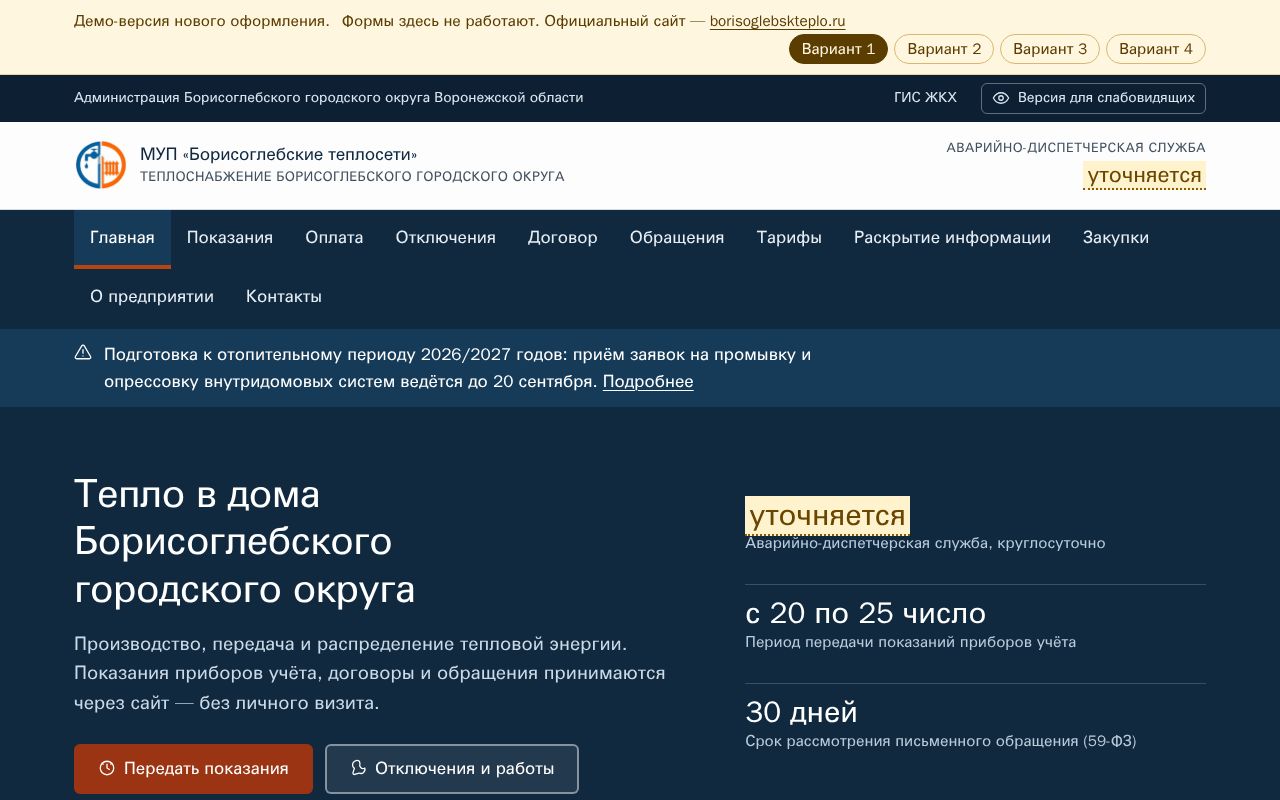Click the Борисоглебские теплосети logo icon
Screen dimensions: 1280x800
coord(101,165)
